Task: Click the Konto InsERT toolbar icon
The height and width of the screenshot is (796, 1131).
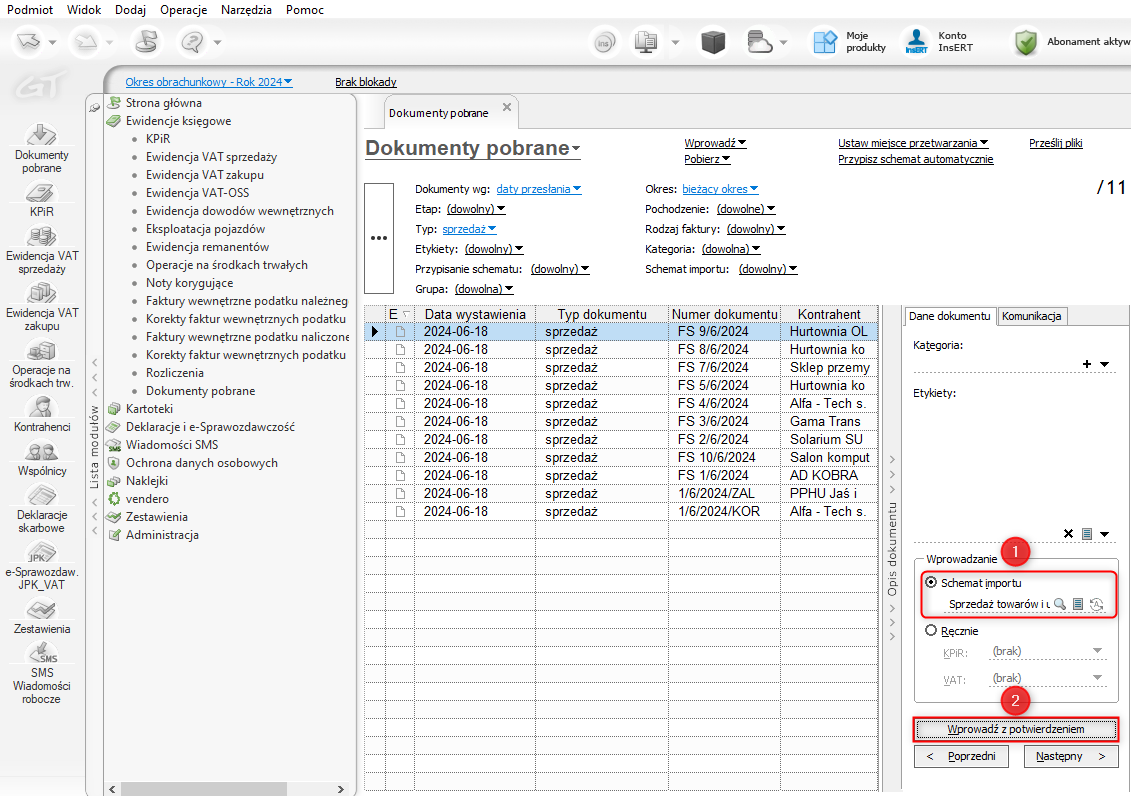Action: tap(917, 42)
